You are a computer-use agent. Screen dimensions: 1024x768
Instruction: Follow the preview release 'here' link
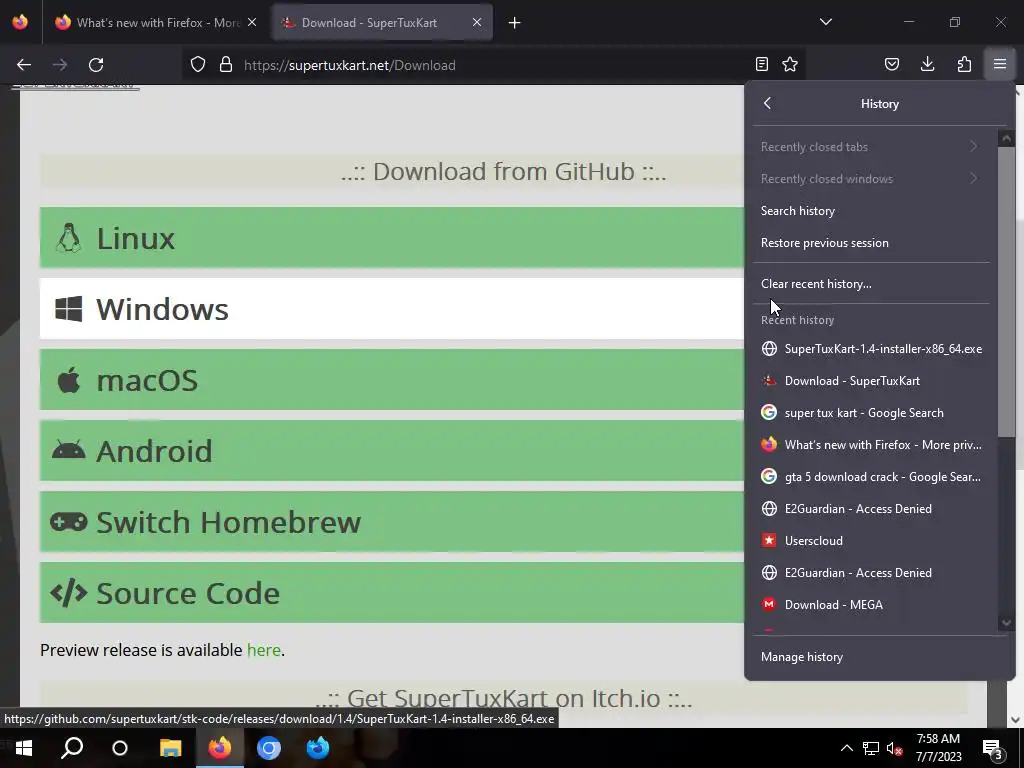click(264, 650)
